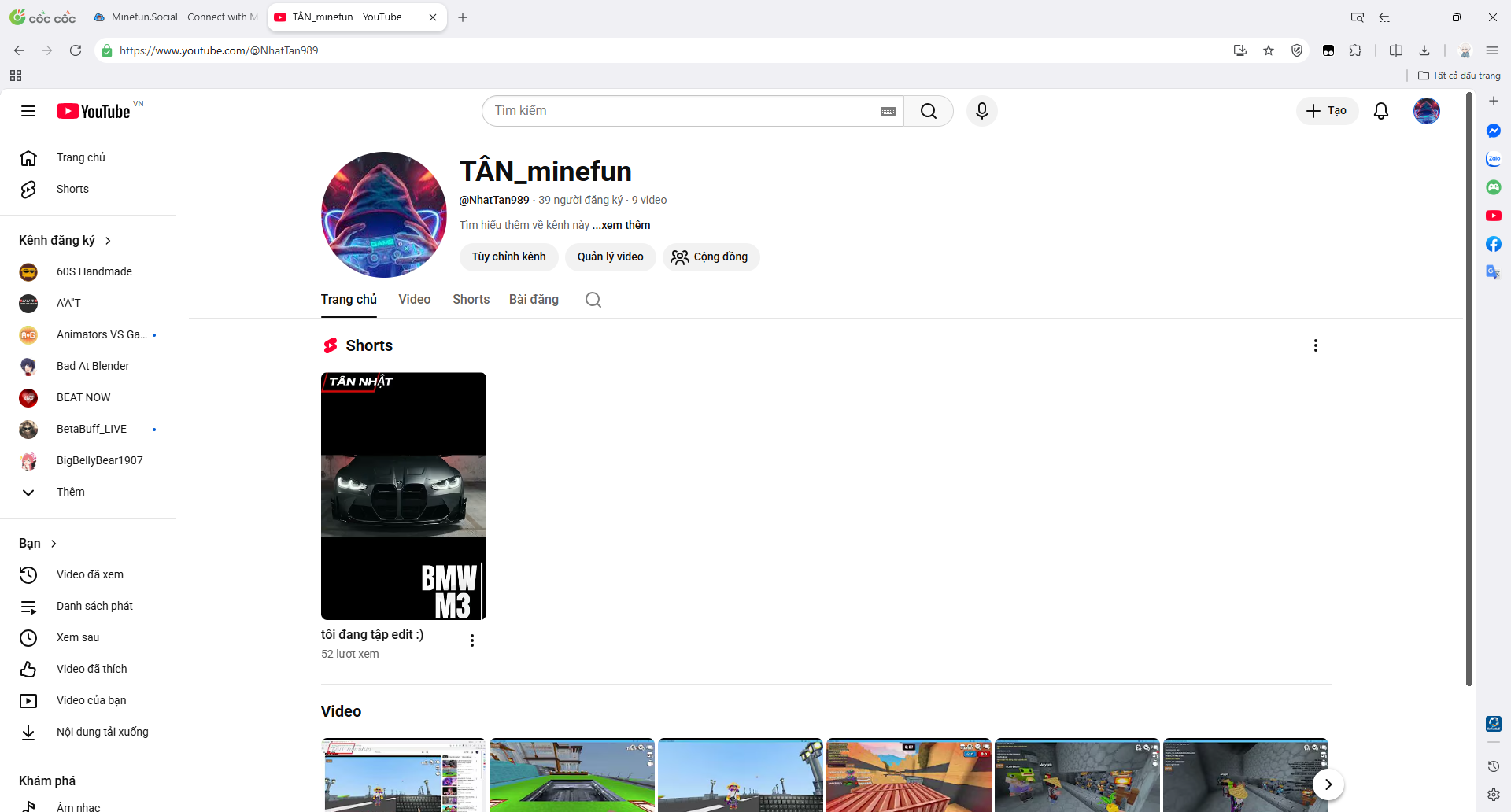Click the search magnifier button

929,111
